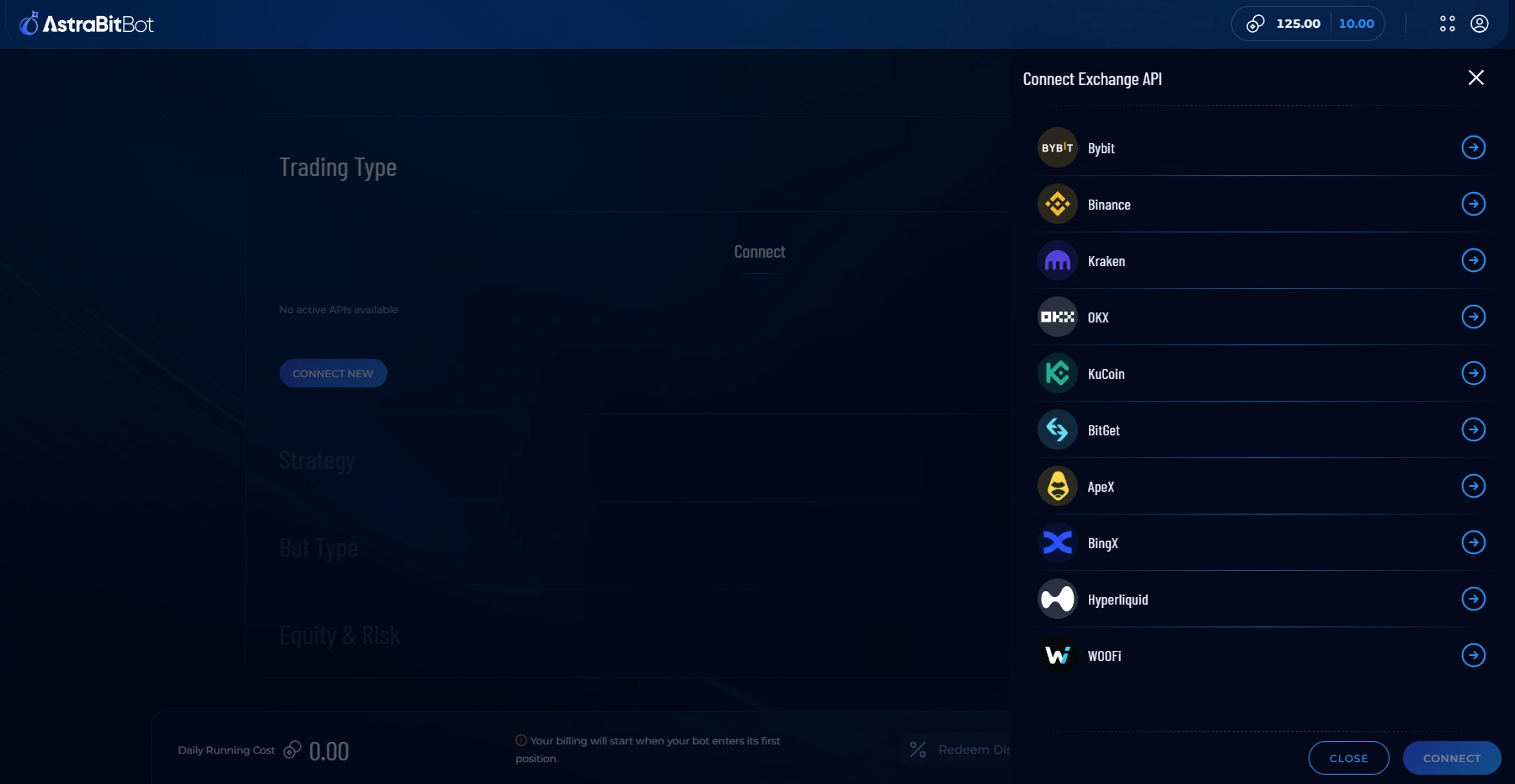This screenshot has height=784, width=1515.
Task: Click the BingX exchange logo
Action: [x=1058, y=542]
